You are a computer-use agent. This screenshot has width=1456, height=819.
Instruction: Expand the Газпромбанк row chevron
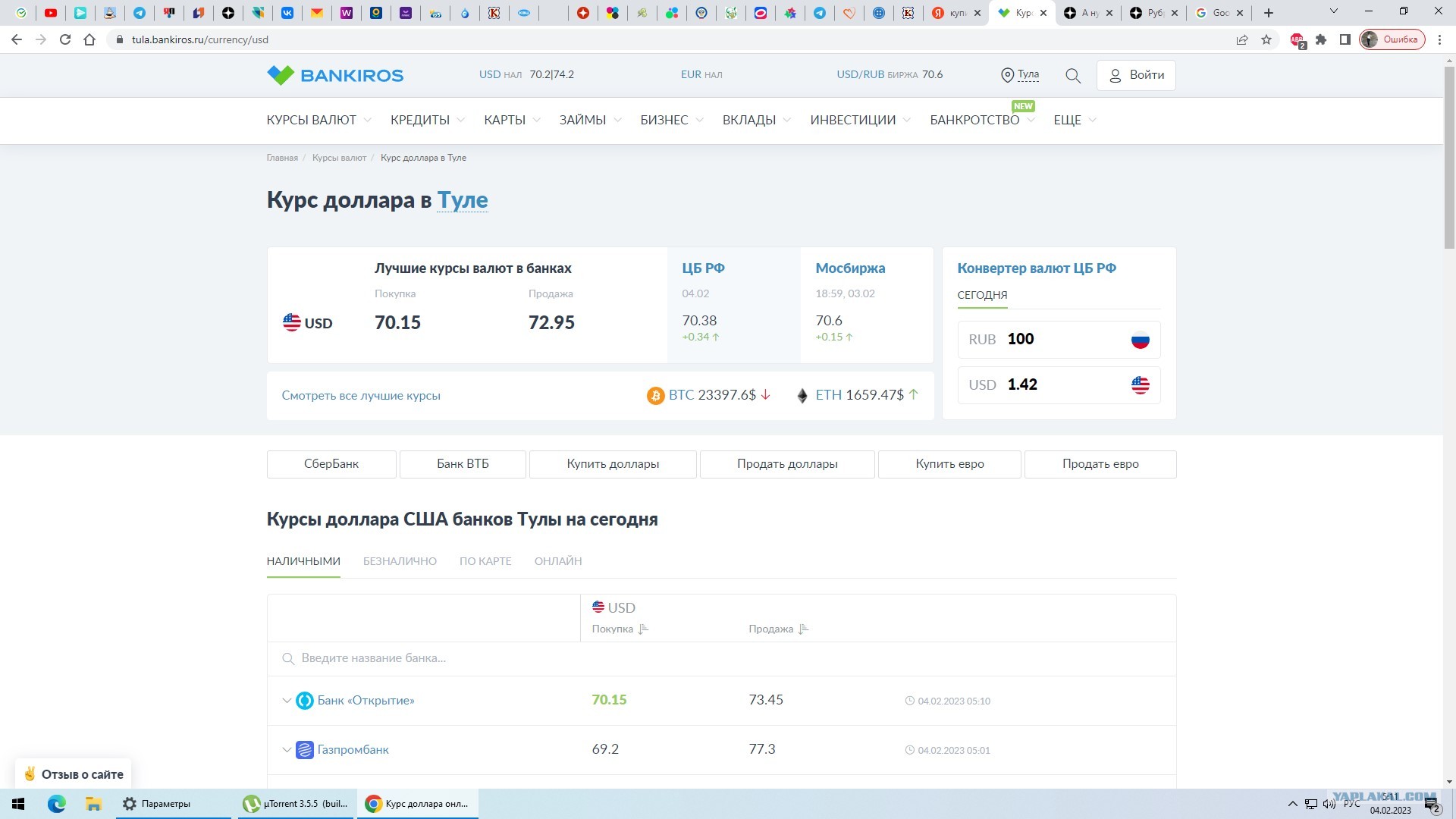click(x=287, y=750)
